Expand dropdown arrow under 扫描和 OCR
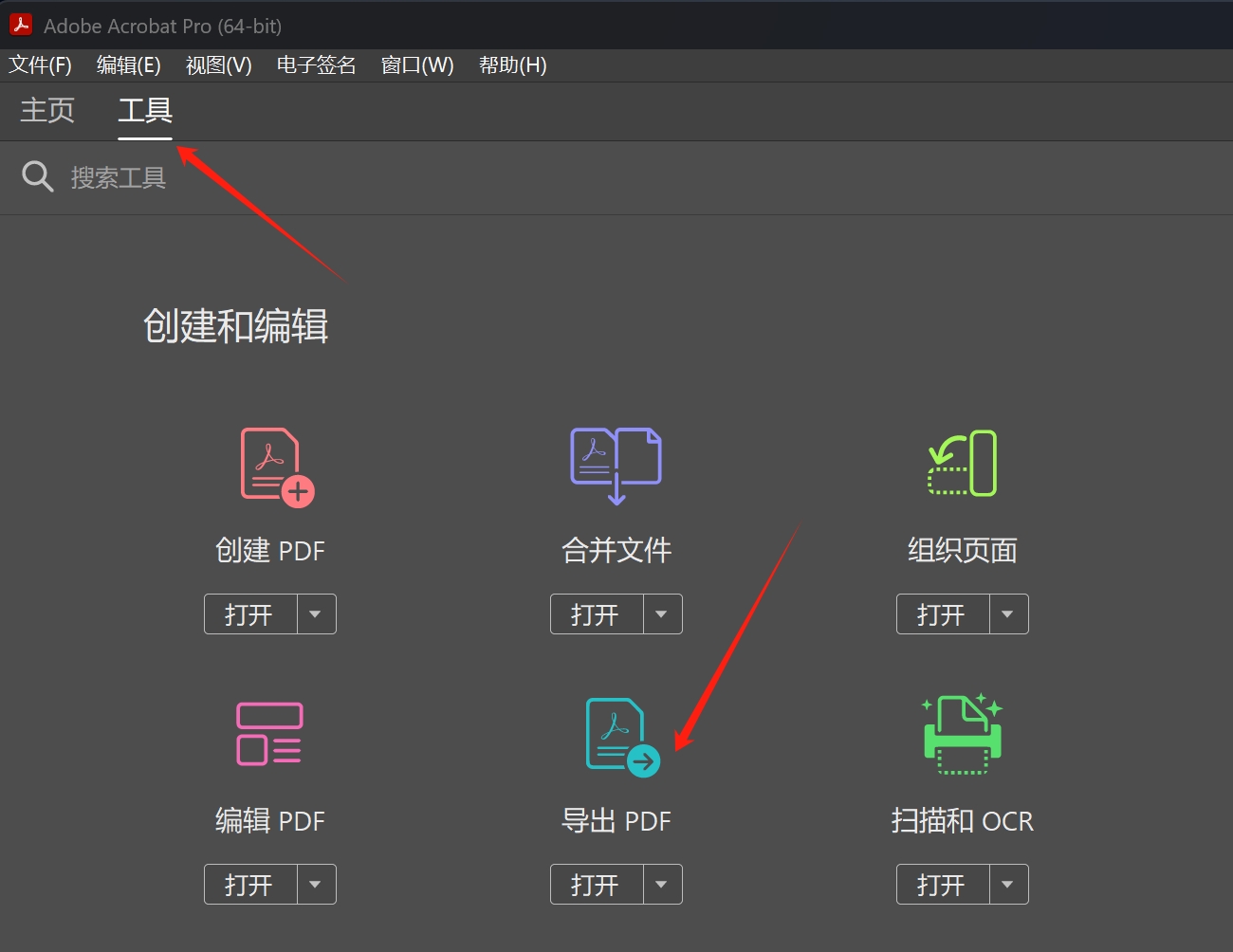The width and height of the screenshot is (1233, 952). tap(1008, 885)
